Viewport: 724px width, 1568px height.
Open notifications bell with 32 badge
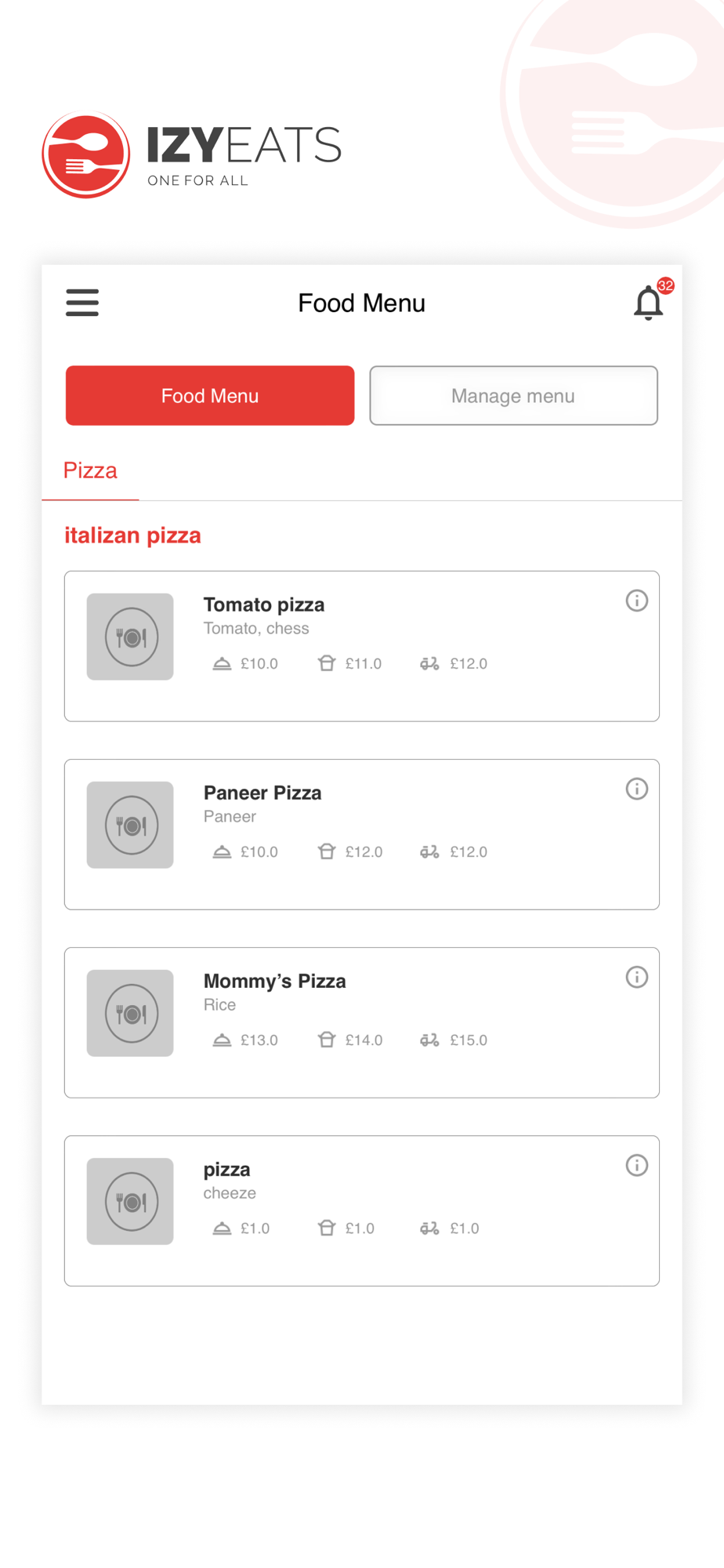(x=651, y=300)
